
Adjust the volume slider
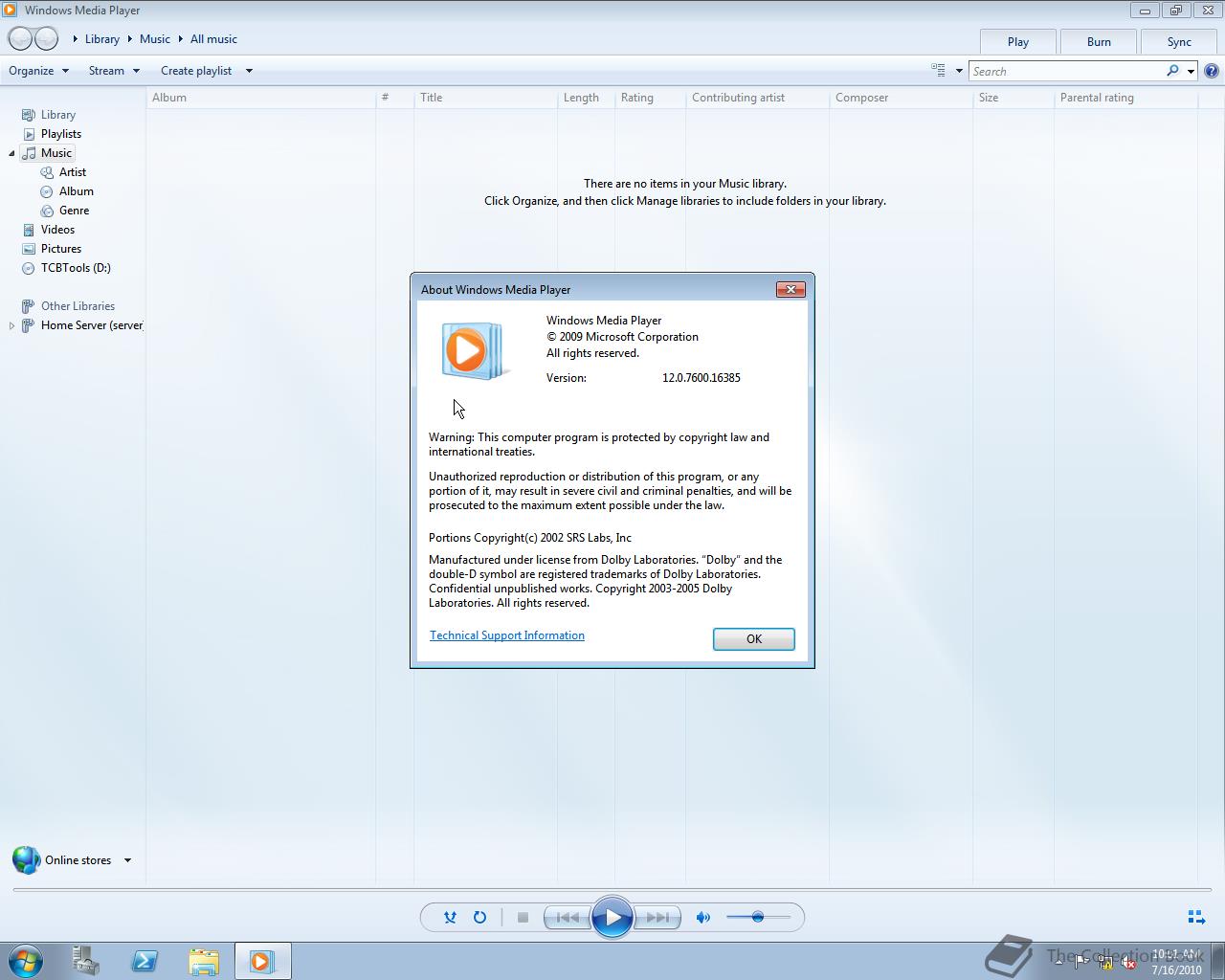click(x=758, y=917)
